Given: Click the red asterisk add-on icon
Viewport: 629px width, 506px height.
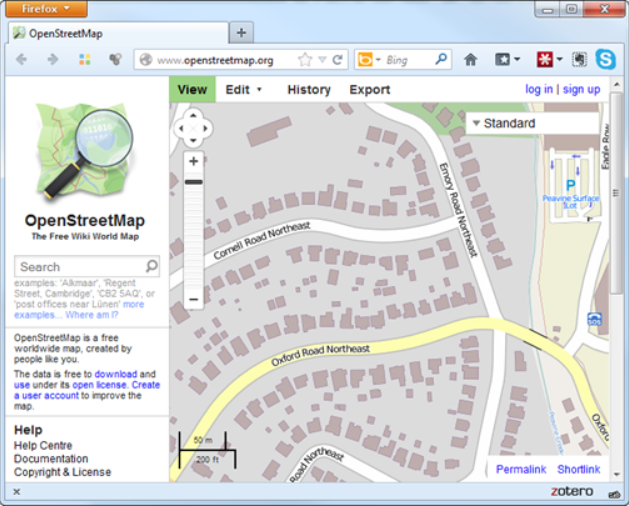Looking at the screenshot, I should point(545,60).
